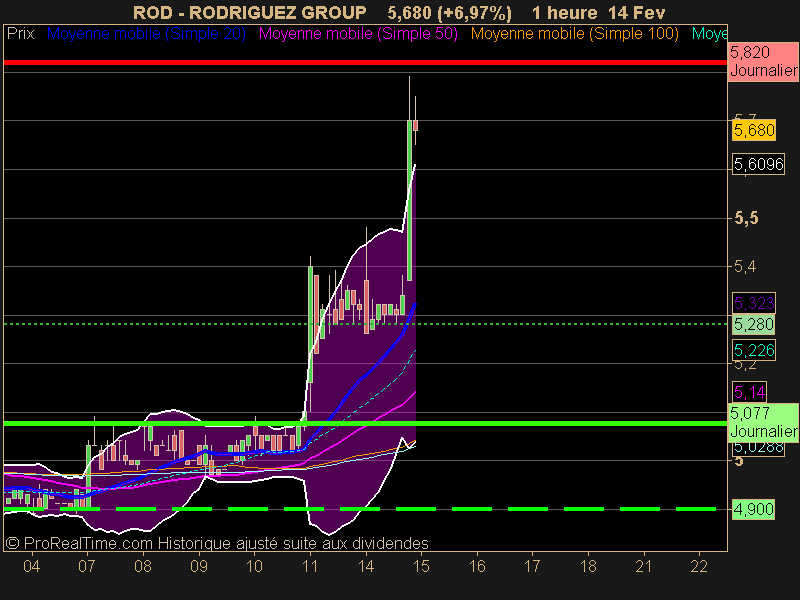
Task: Click the green 4,900 dashed level label
Action: point(753,509)
